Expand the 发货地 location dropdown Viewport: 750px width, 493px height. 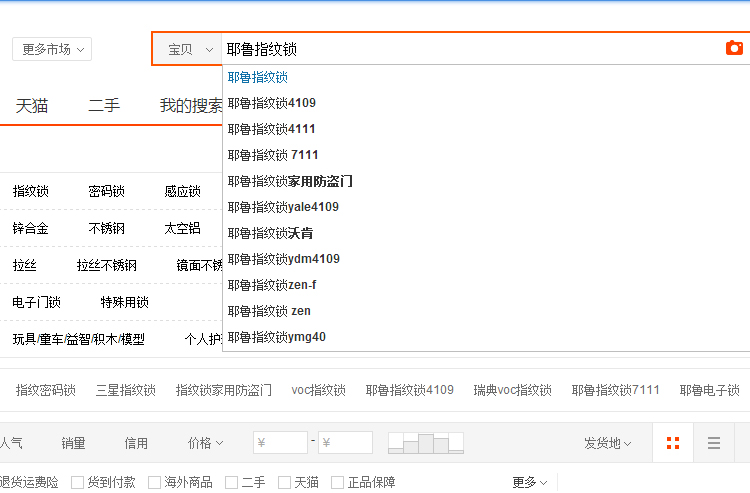coord(607,443)
